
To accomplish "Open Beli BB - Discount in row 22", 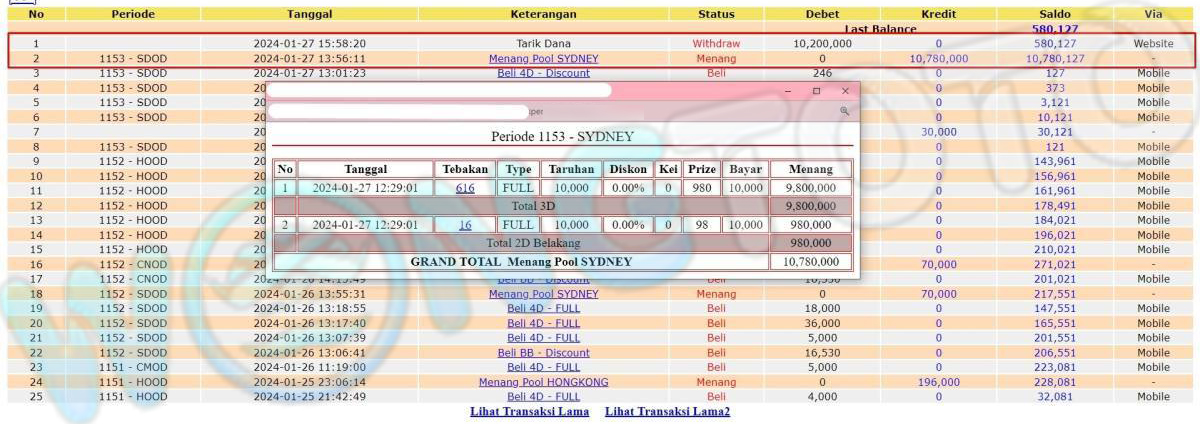I will [543, 353].
